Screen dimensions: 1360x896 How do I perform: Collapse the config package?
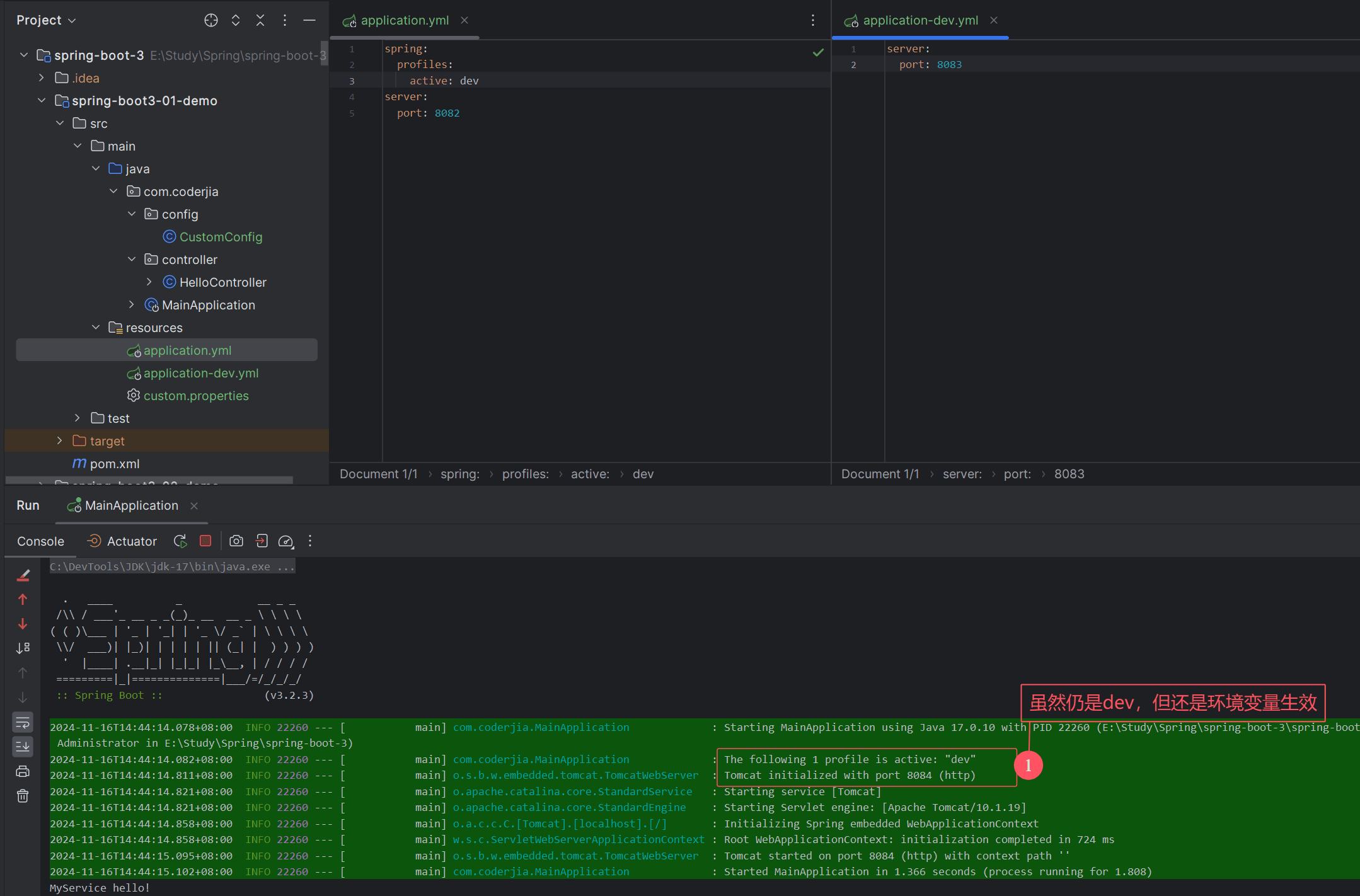pos(132,214)
